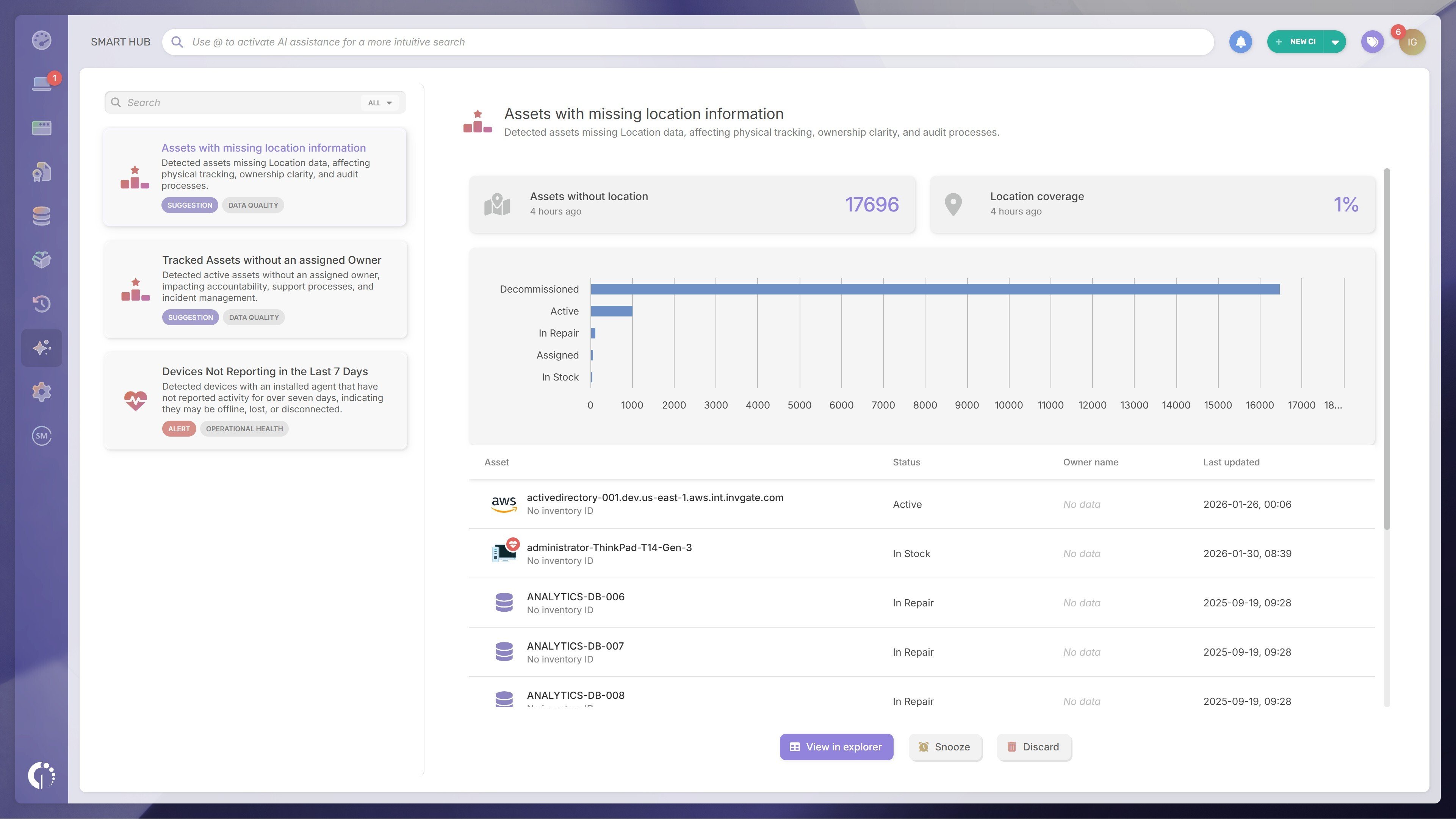Viewport: 1456px width, 819px height.
Task: Open the tags icon near profile avatar
Action: tap(1372, 41)
